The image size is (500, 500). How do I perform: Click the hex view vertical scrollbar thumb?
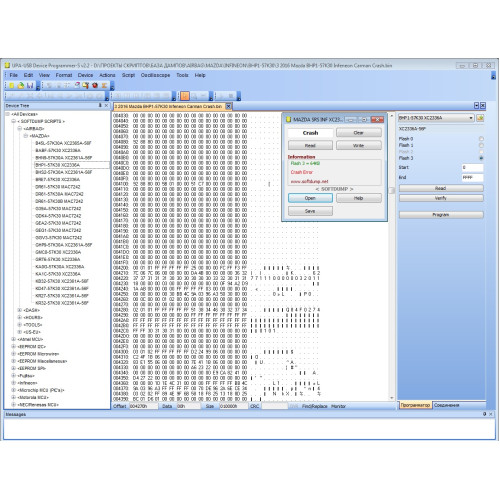click(x=392, y=190)
